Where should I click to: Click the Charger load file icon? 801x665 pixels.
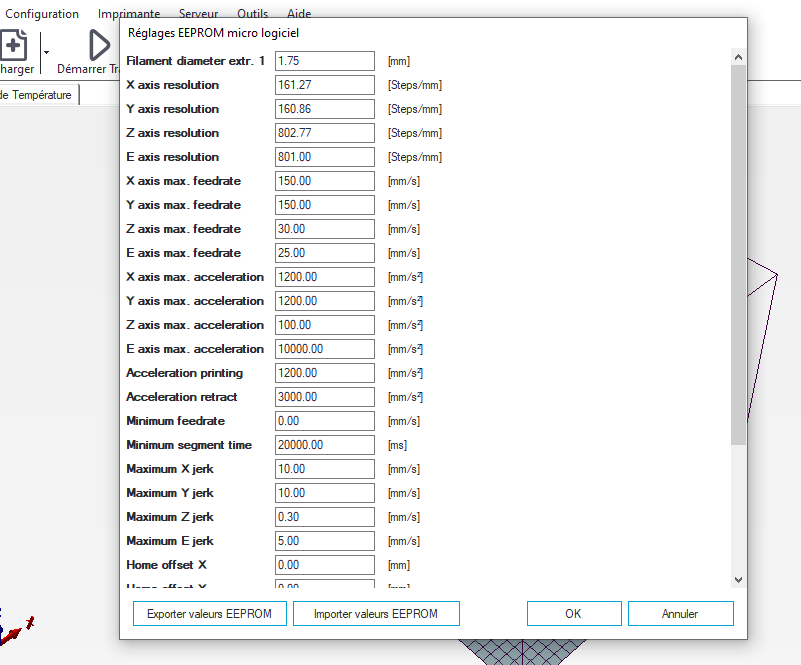tap(13, 45)
